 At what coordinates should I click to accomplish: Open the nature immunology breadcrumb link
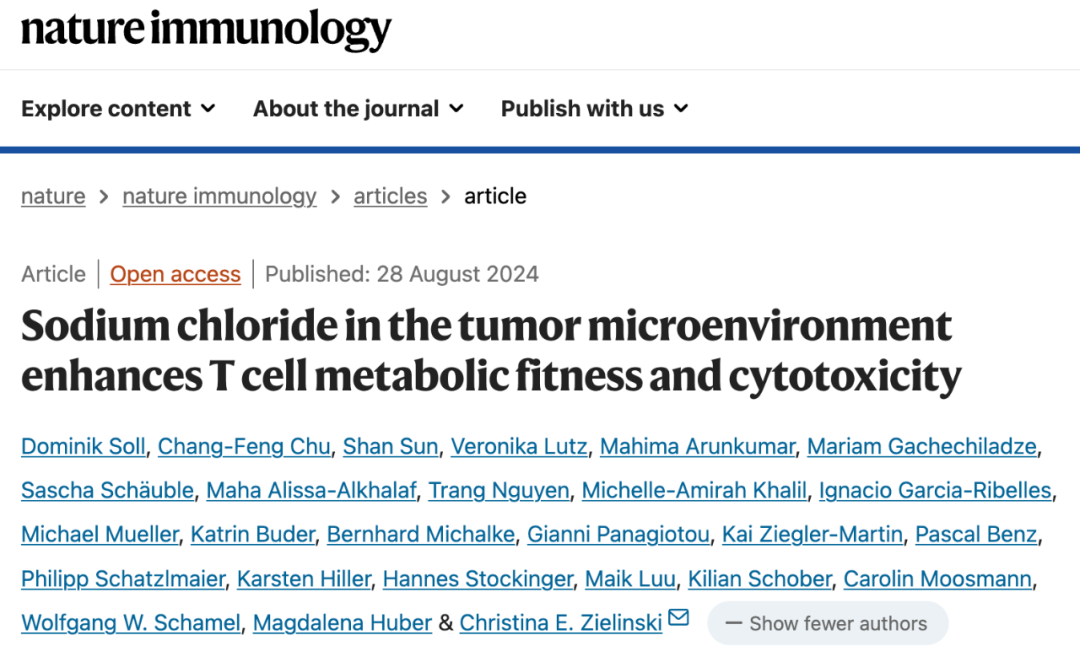click(x=220, y=196)
